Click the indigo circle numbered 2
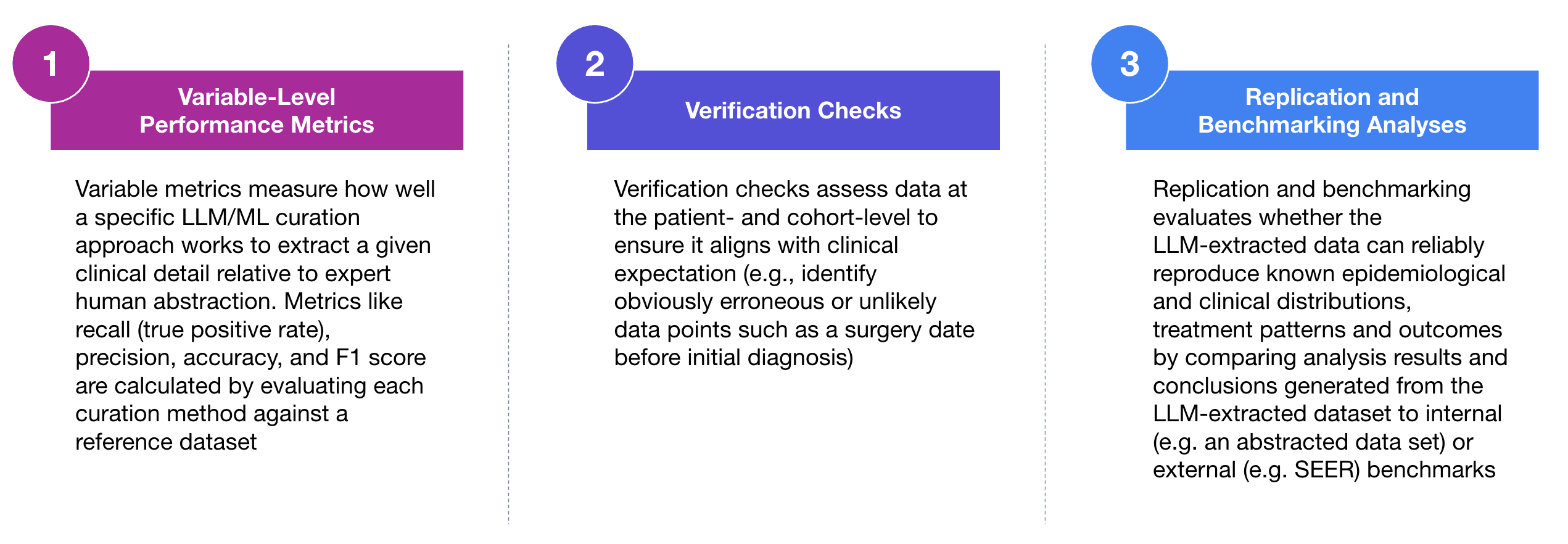 click(595, 64)
